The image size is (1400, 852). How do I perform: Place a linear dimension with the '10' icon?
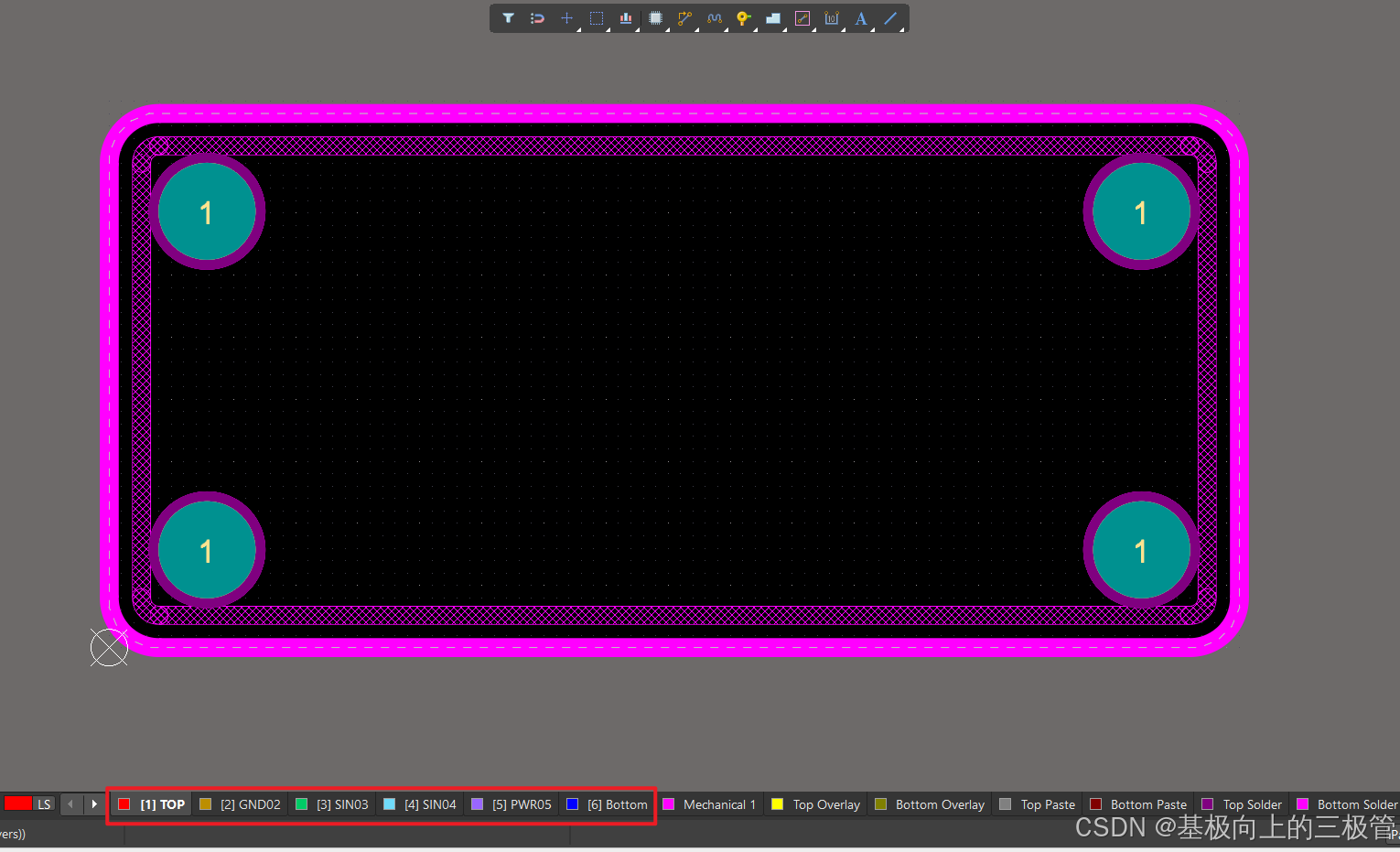(x=832, y=18)
